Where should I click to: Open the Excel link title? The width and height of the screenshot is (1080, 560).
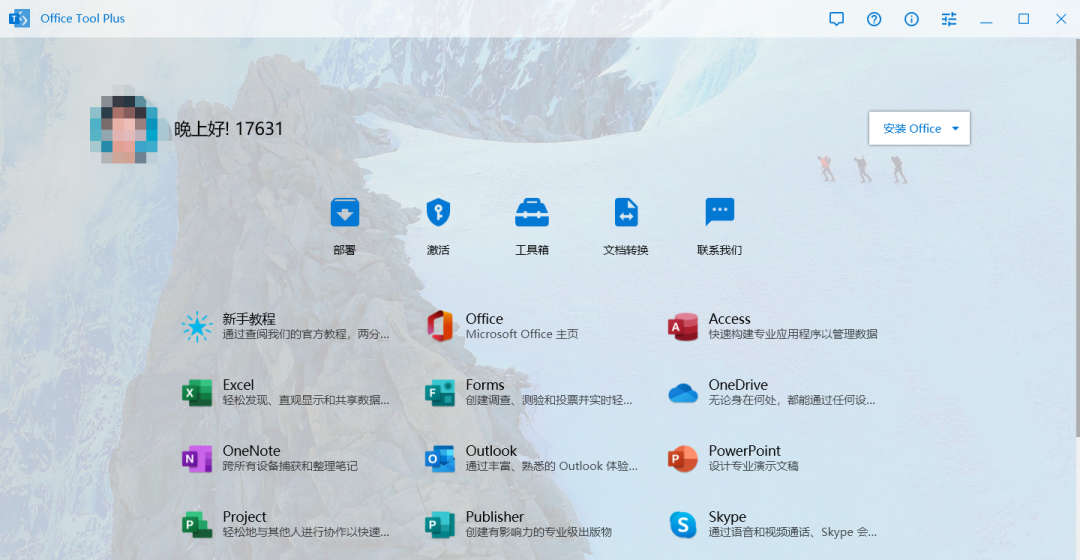[238, 385]
